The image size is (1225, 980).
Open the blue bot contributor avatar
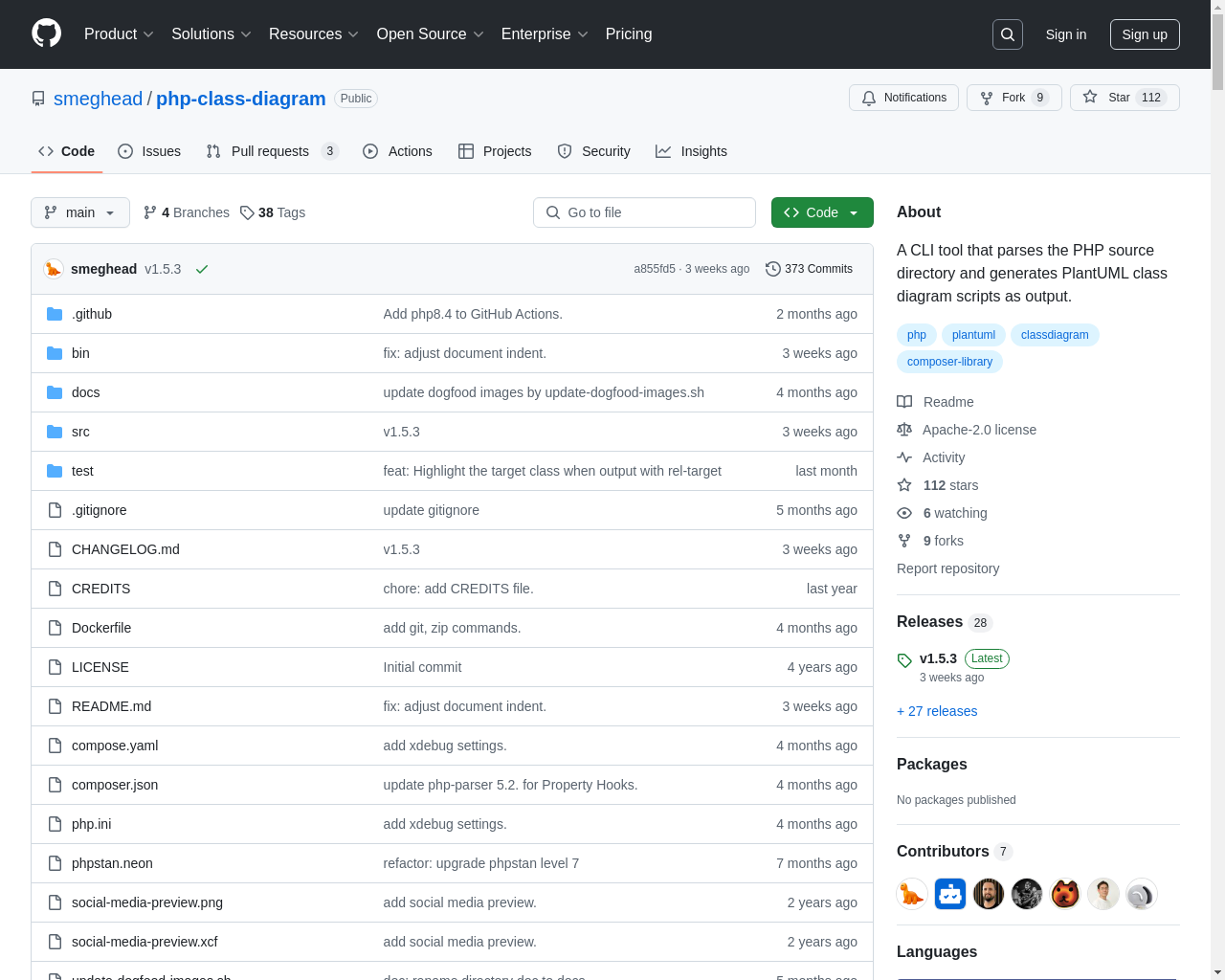tap(950, 894)
